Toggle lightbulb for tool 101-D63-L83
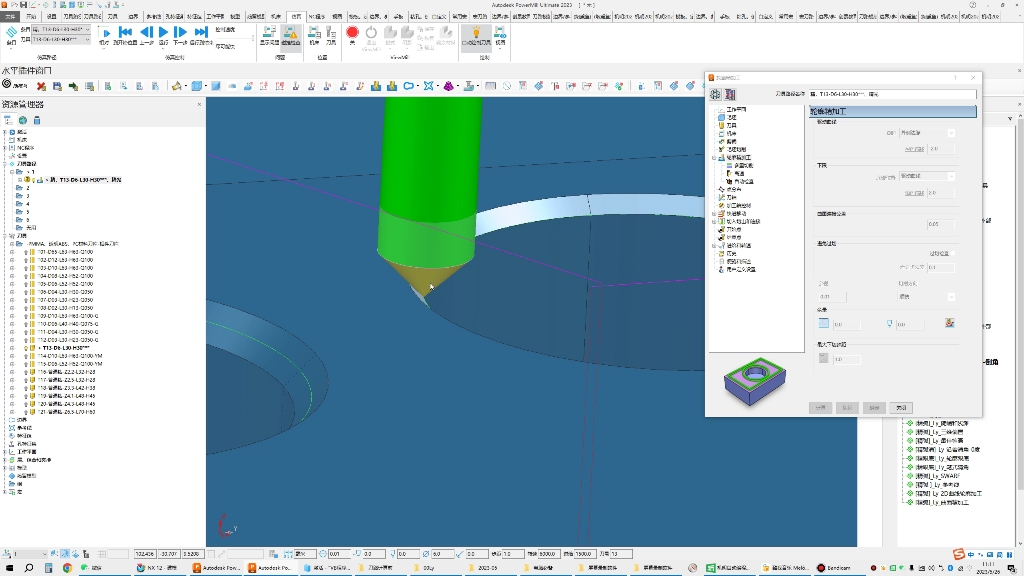The image size is (1024, 576). [x=26, y=252]
